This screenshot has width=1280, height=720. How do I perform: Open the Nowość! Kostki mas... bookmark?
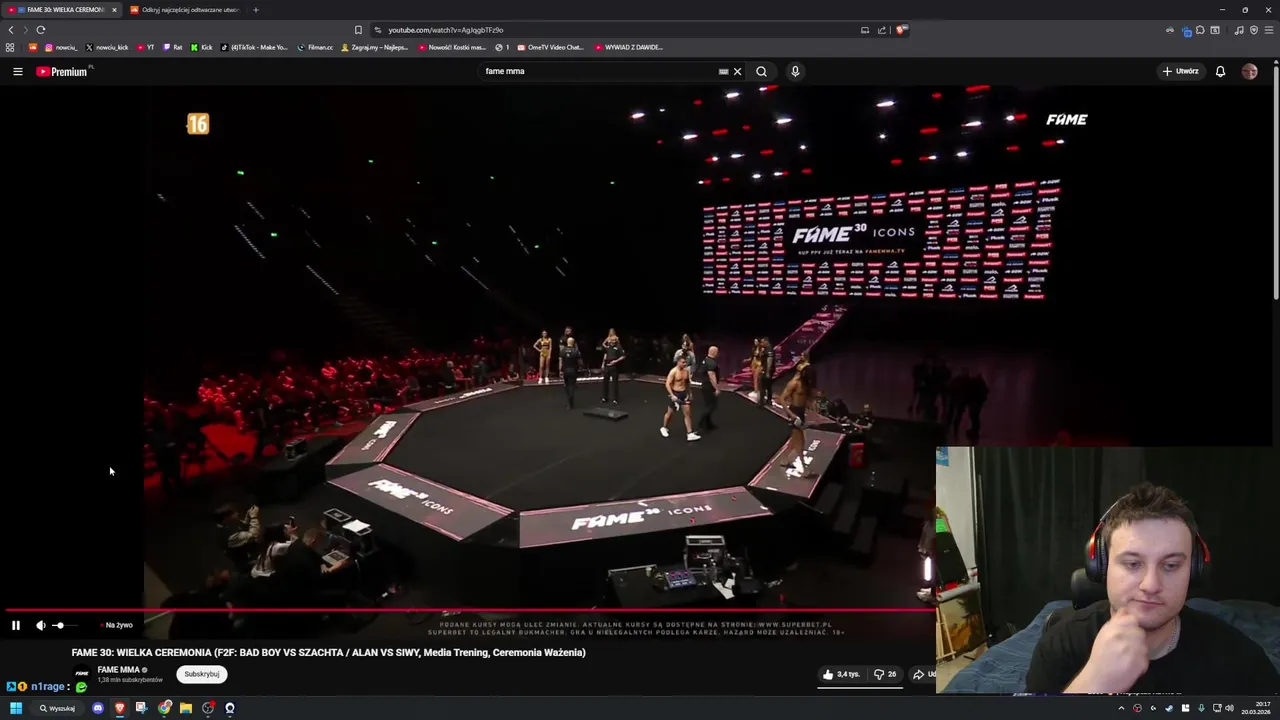[x=452, y=47]
